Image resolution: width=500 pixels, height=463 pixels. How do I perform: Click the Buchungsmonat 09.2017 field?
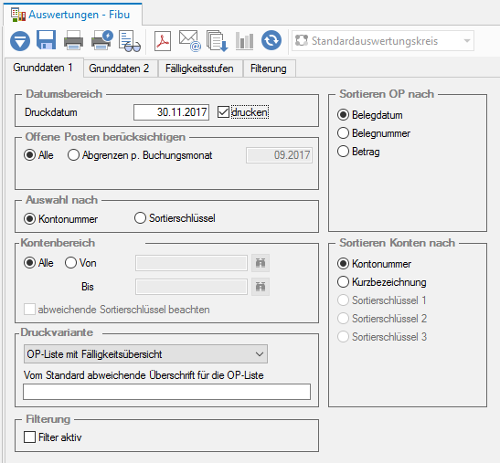279,155
